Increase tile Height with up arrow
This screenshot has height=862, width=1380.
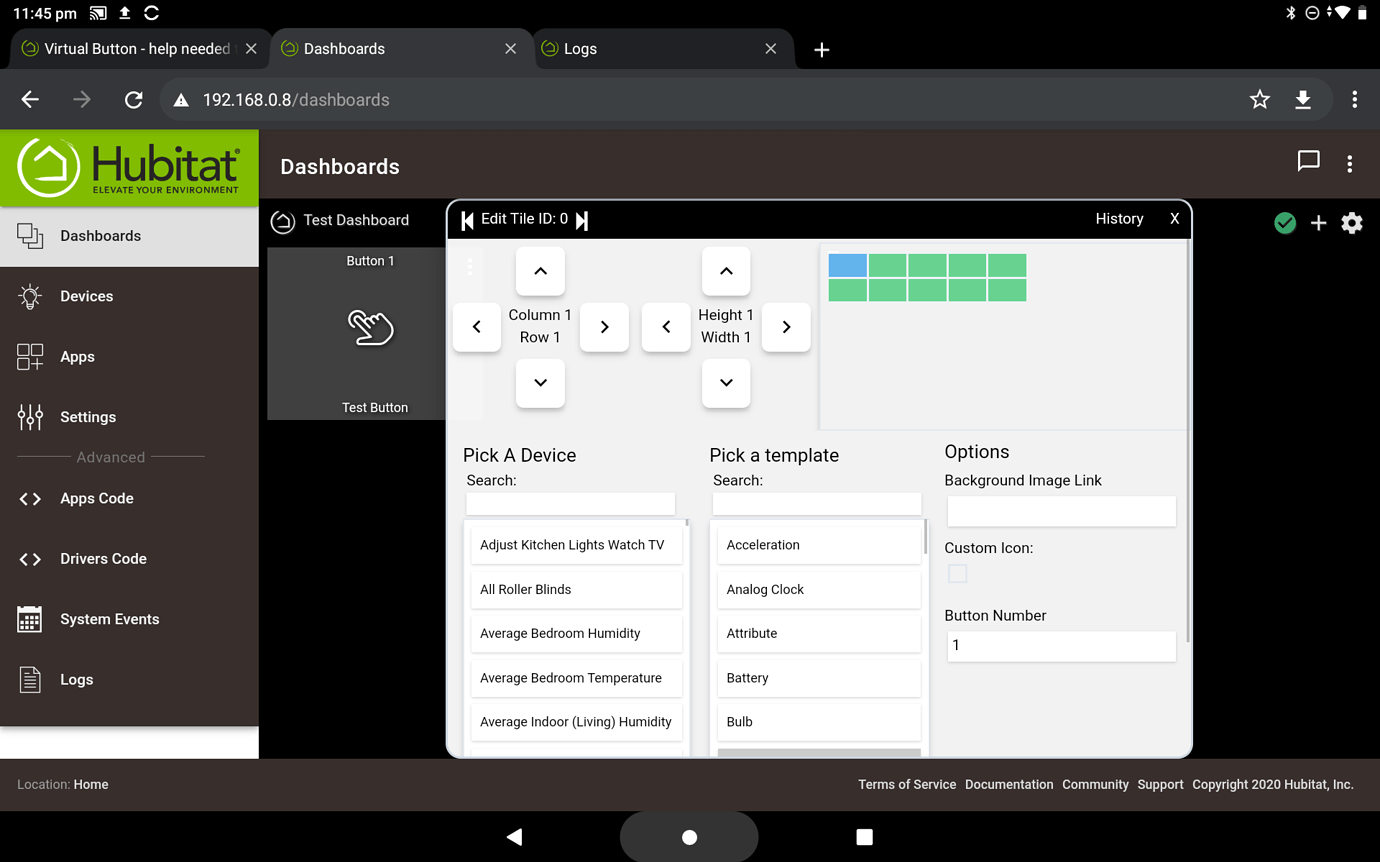pyautogui.click(x=726, y=271)
